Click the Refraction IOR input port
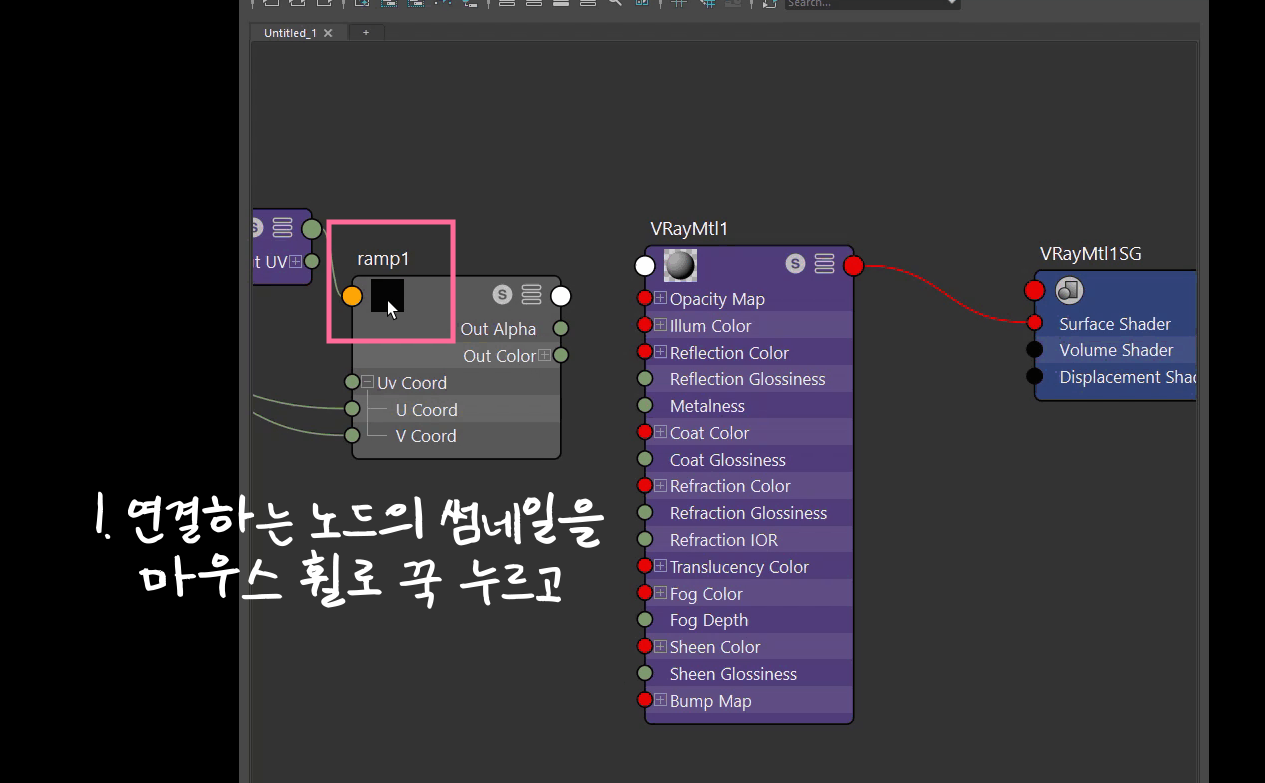1265x783 pixels. click(x=645, y=539)
